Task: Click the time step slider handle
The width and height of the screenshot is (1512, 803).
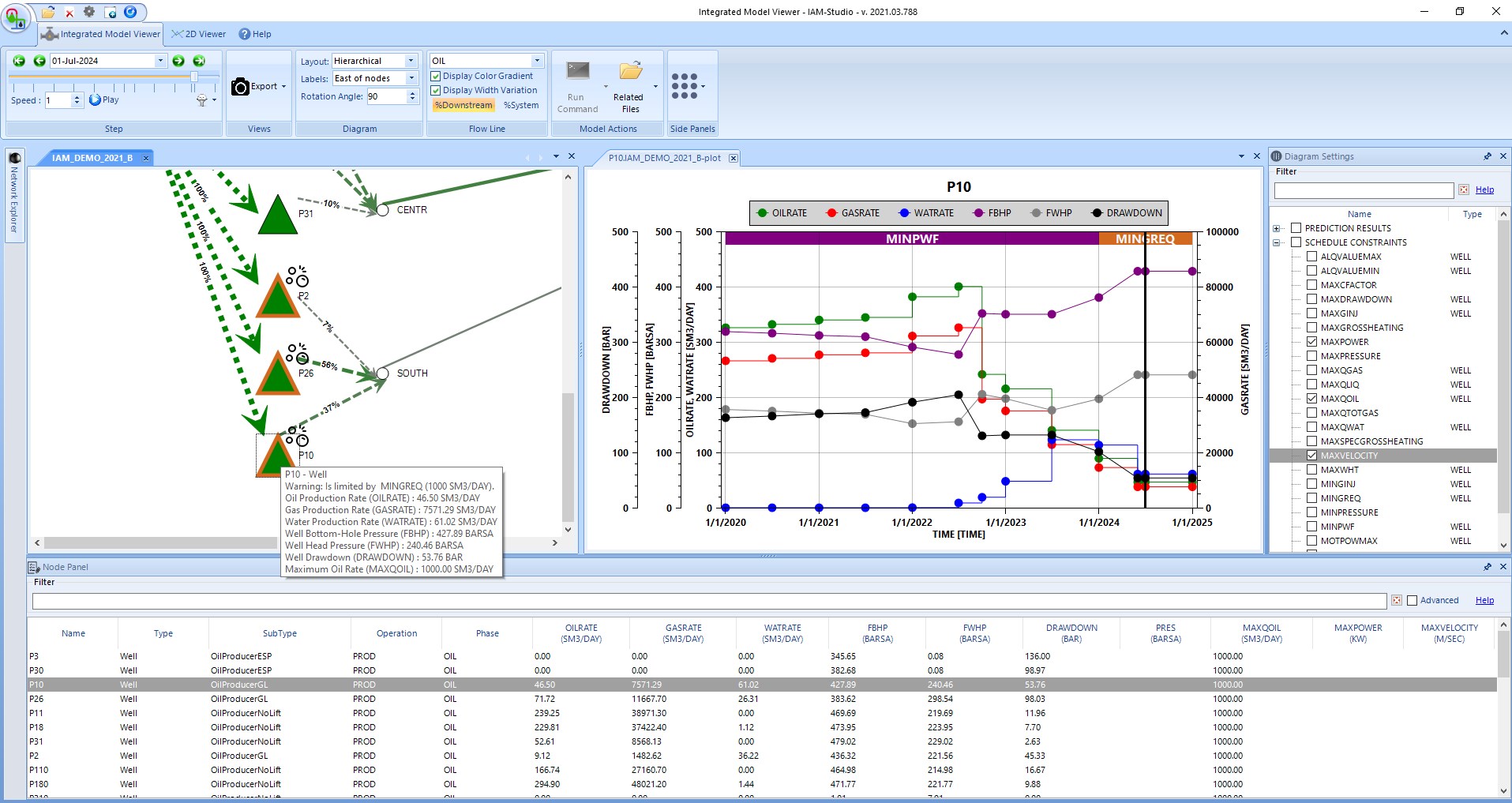Action: pos(194,77)
